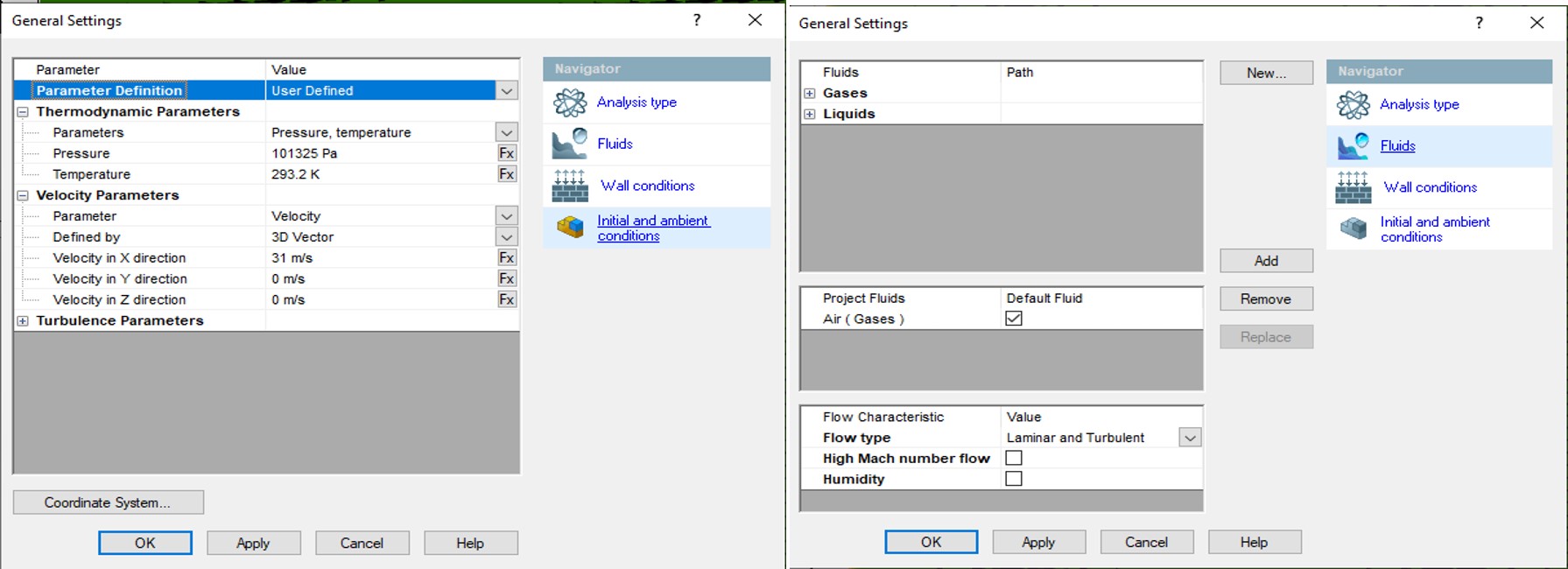This screenshot has height=569, width=1568.
Task: Click the Fluids icon in the Parameter dialog navigator
Action: [570, 144]
